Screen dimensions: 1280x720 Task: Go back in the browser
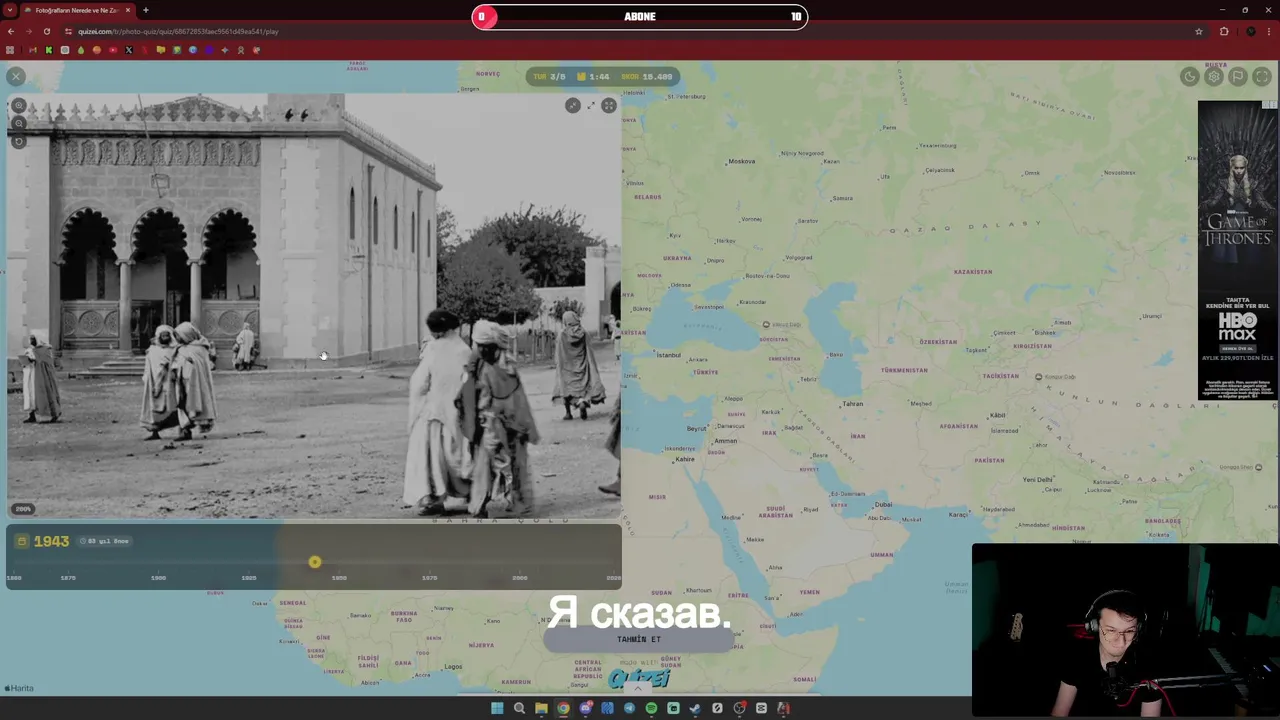tap(11, 31)
